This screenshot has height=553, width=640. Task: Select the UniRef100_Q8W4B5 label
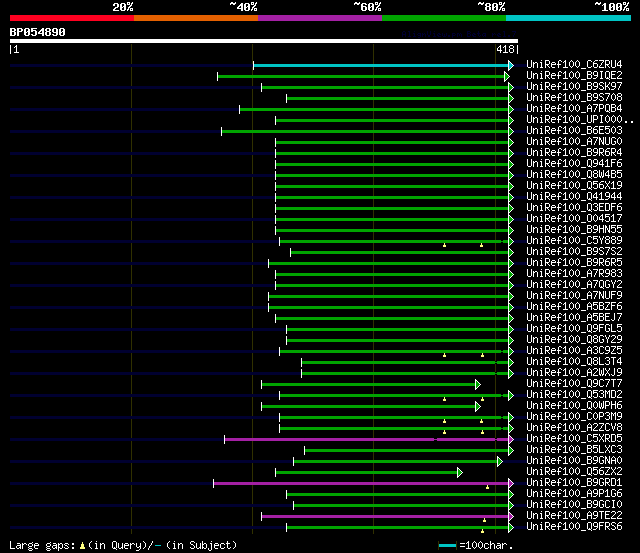point(574,175)
